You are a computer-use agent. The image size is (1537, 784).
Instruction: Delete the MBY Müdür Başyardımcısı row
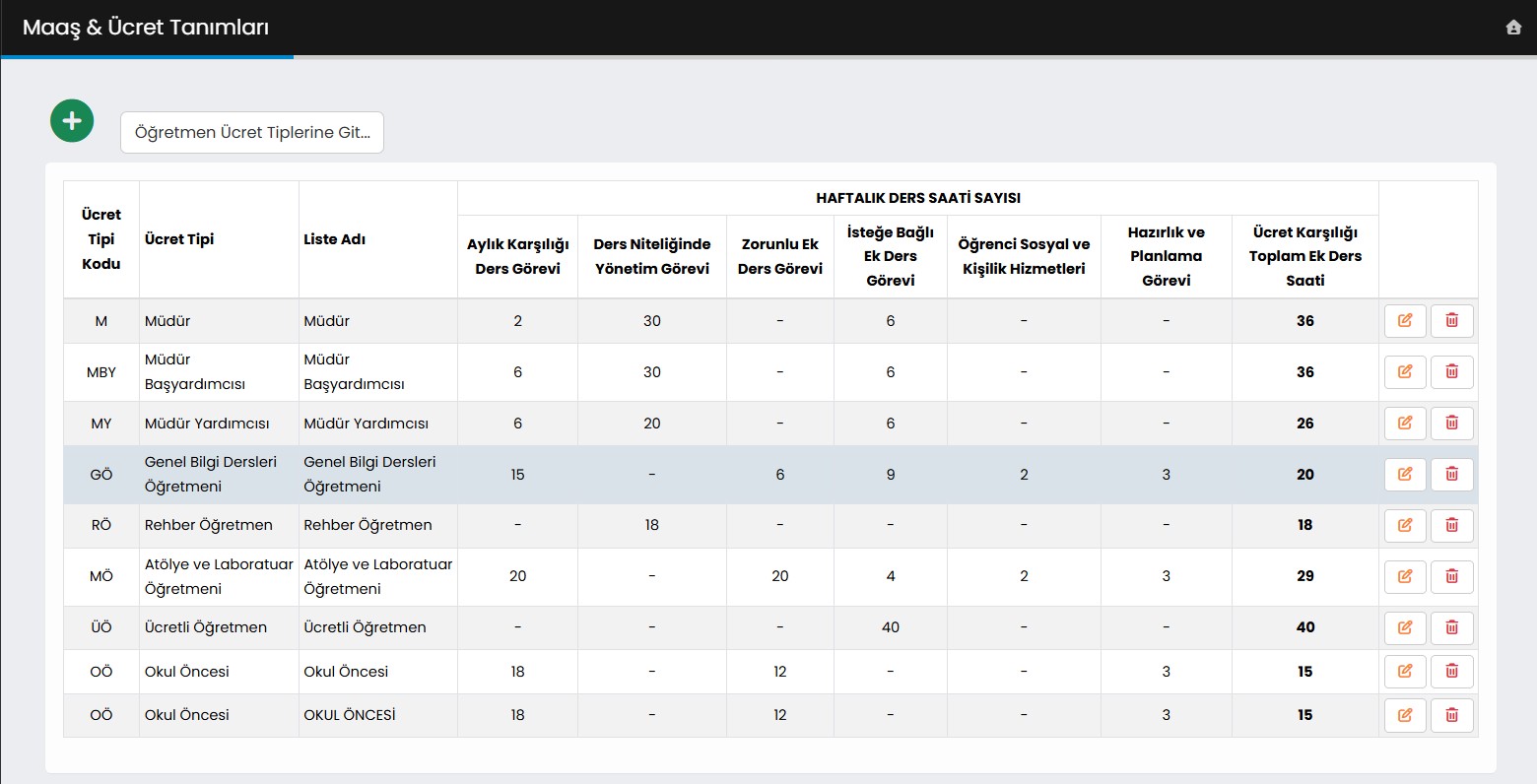click(1452, 372)
